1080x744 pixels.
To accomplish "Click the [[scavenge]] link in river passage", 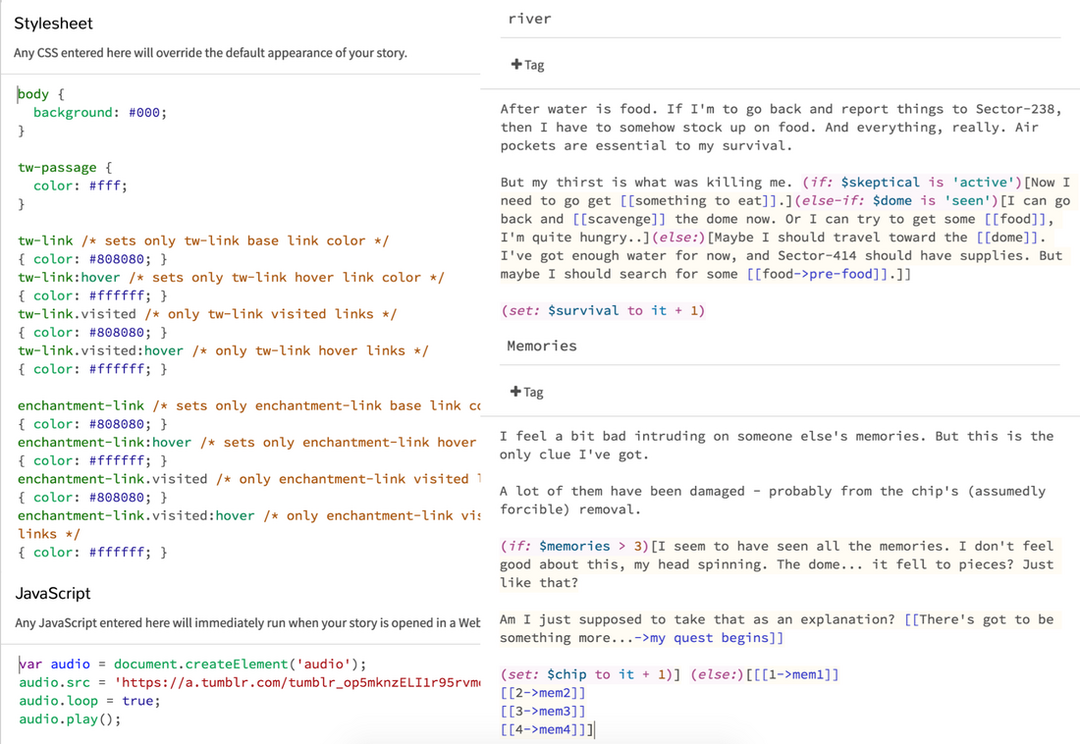I will (x=619, y=219).
